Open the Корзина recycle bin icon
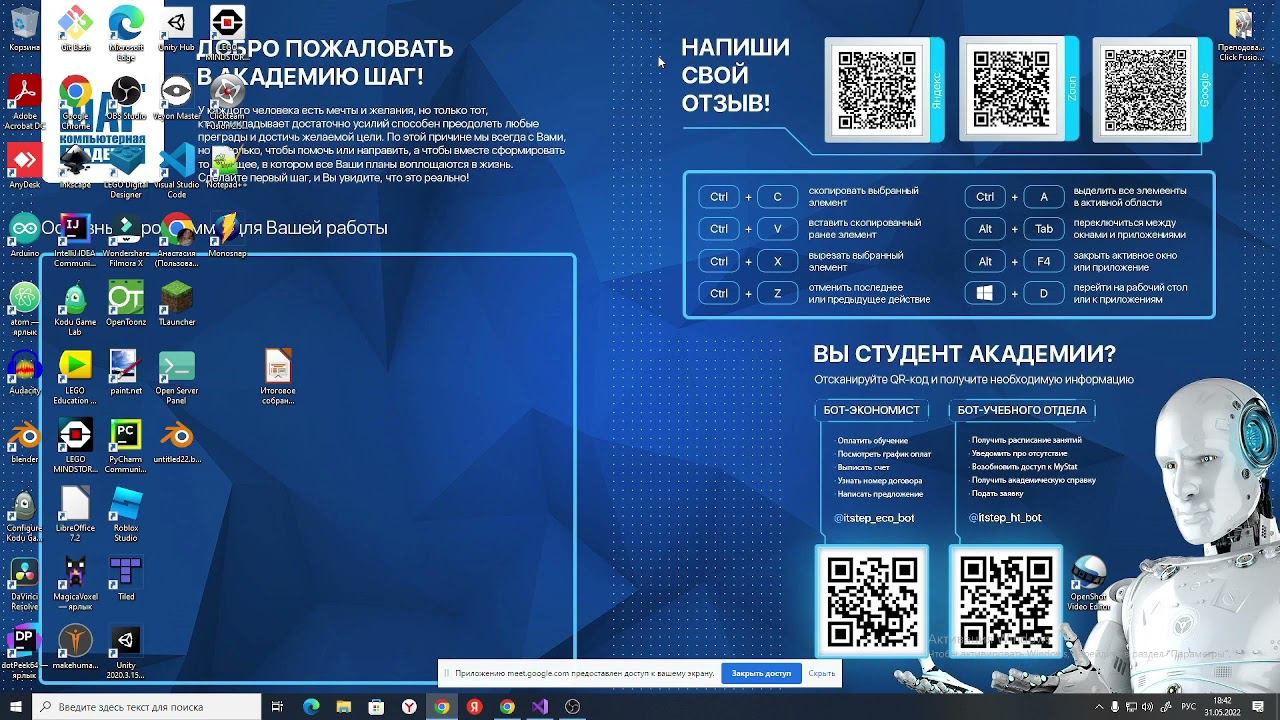This screenshot has width=1280, height=720. point(24,28)
